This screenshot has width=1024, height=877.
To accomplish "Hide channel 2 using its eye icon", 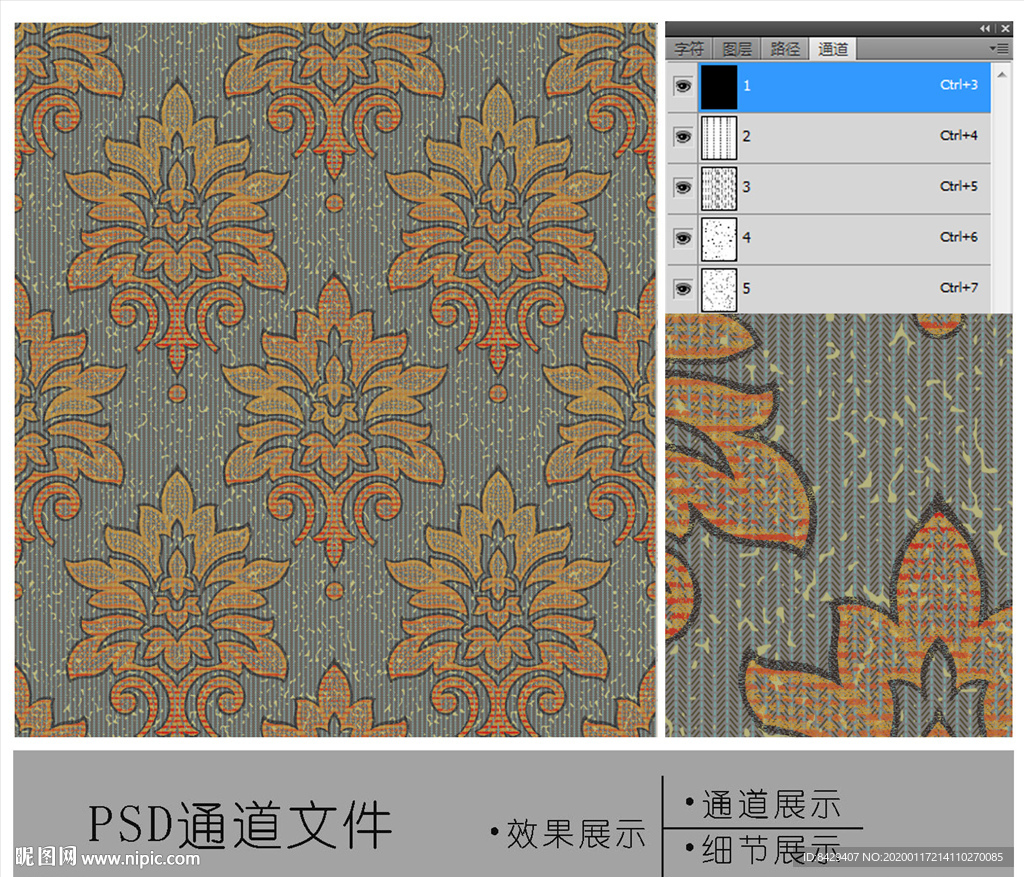I will pos(682,136).
